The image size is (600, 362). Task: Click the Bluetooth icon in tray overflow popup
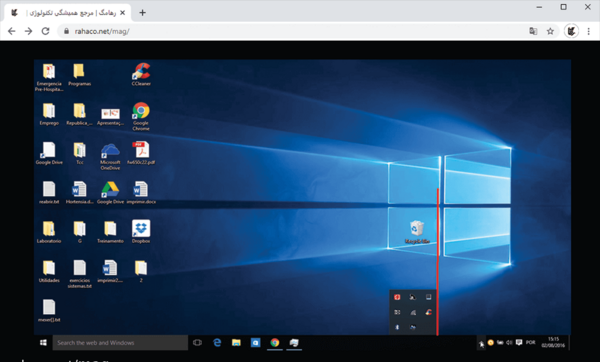point(397,327)
